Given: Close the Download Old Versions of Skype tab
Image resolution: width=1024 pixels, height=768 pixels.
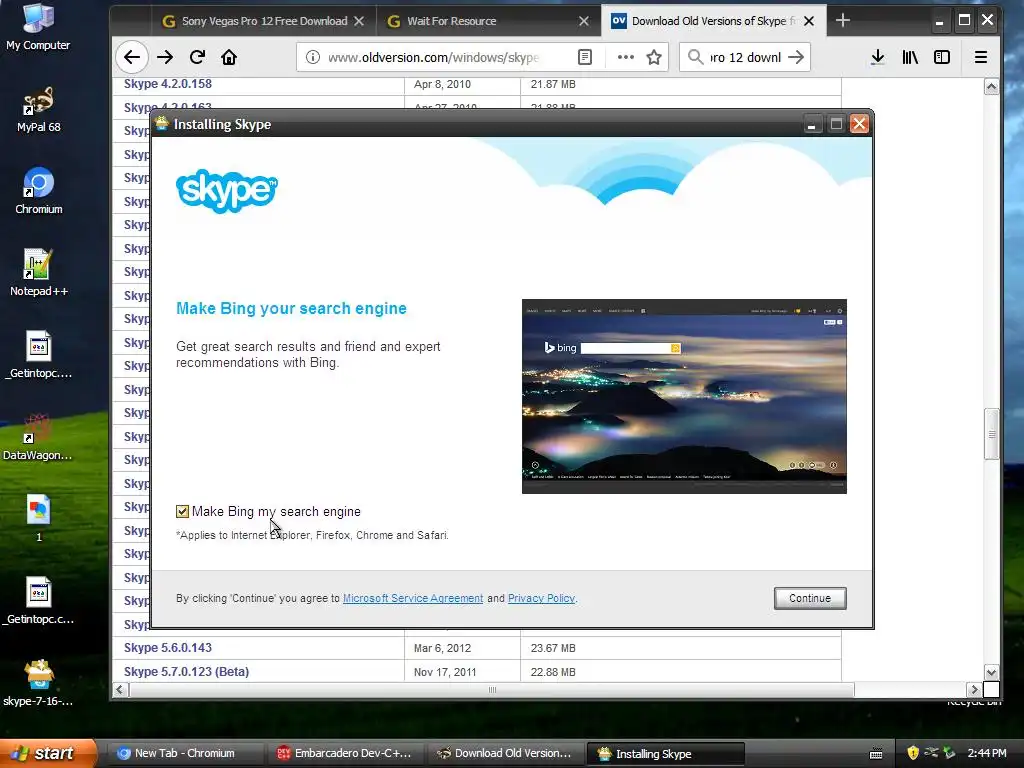Looking at the screenshot, I should pyautogui.click(x=809, y=21).
